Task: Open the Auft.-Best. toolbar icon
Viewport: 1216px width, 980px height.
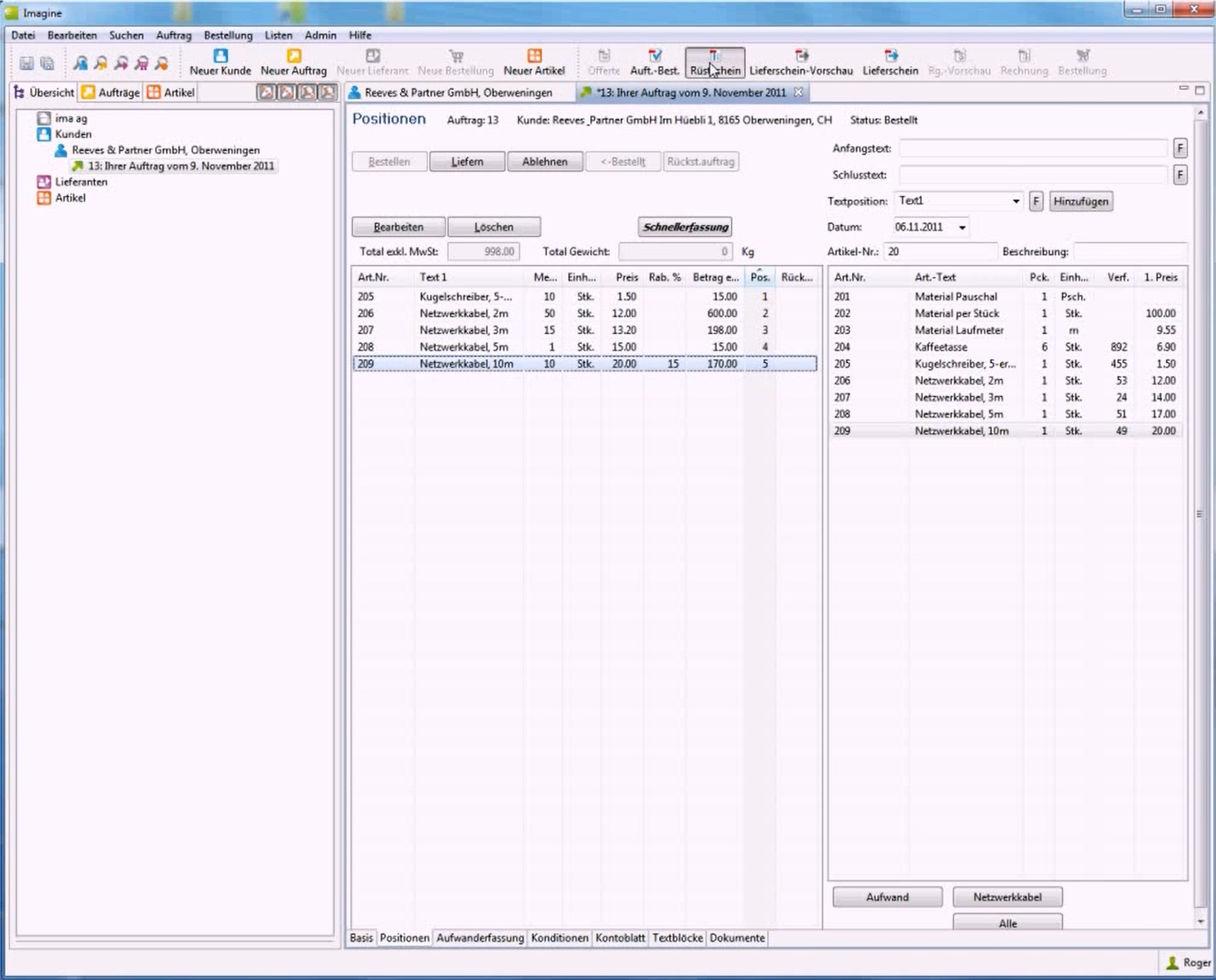Action: [654, 62]
